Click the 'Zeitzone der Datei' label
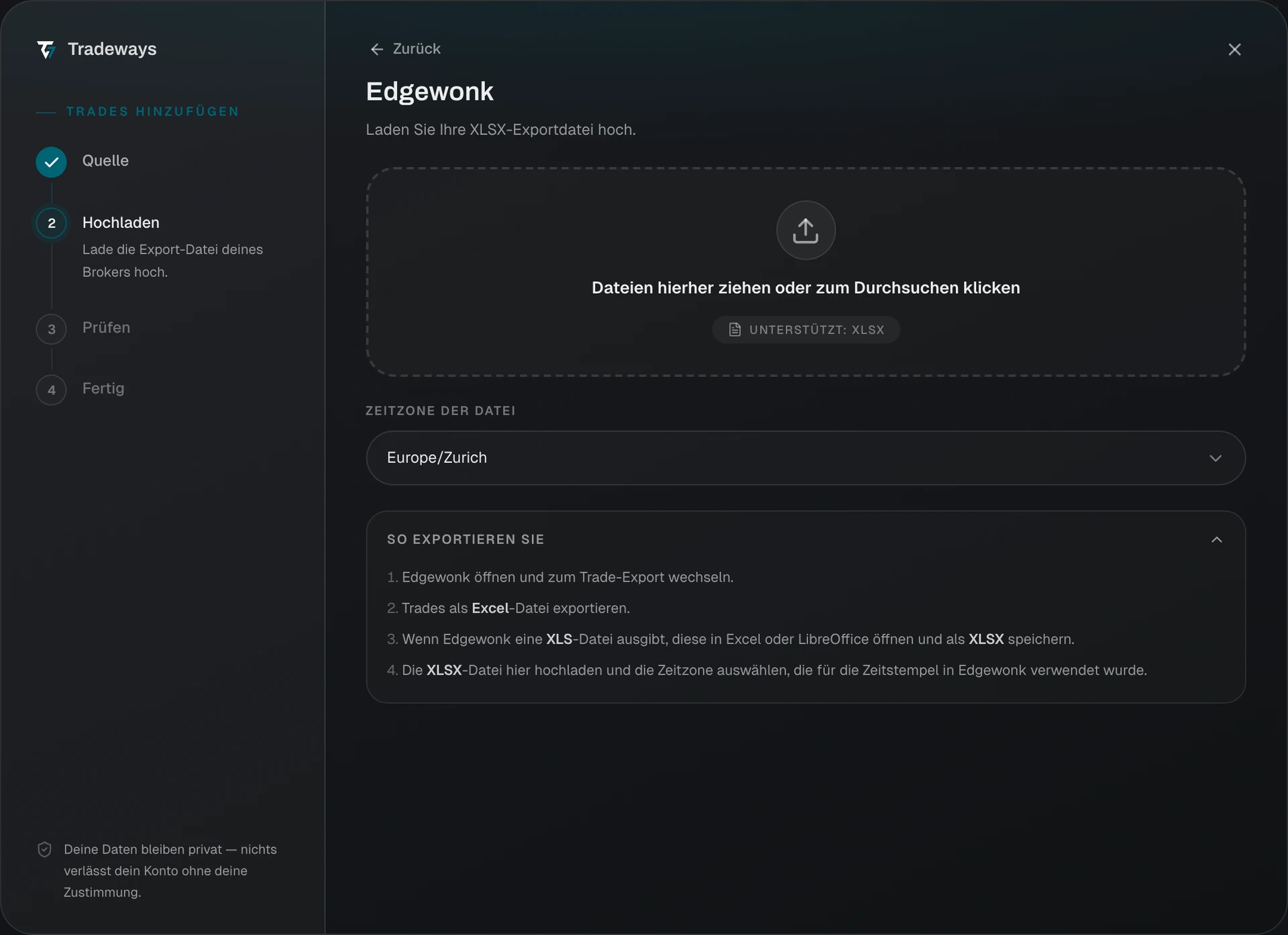The image size is (1288, 935). click(440, 410)
